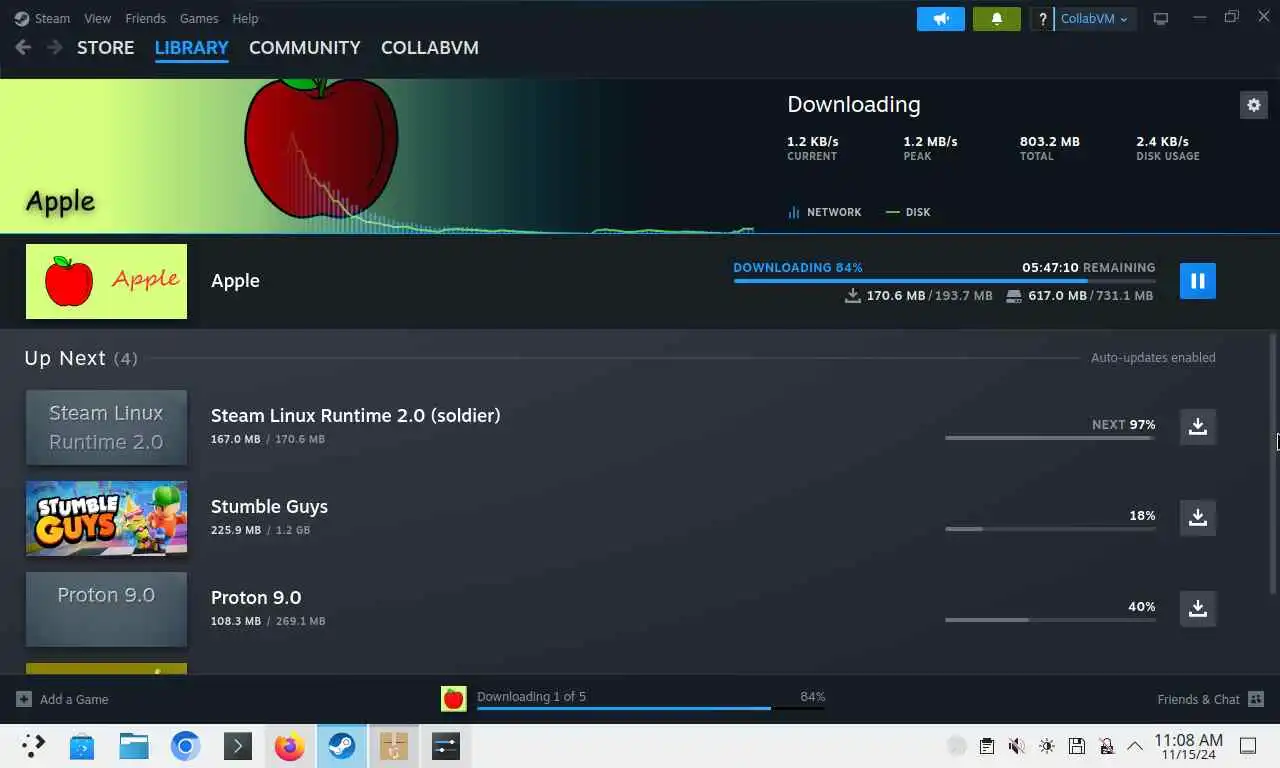Open the Steam announcements megaphone button
1280x768 pixels.
click(940, 19)
